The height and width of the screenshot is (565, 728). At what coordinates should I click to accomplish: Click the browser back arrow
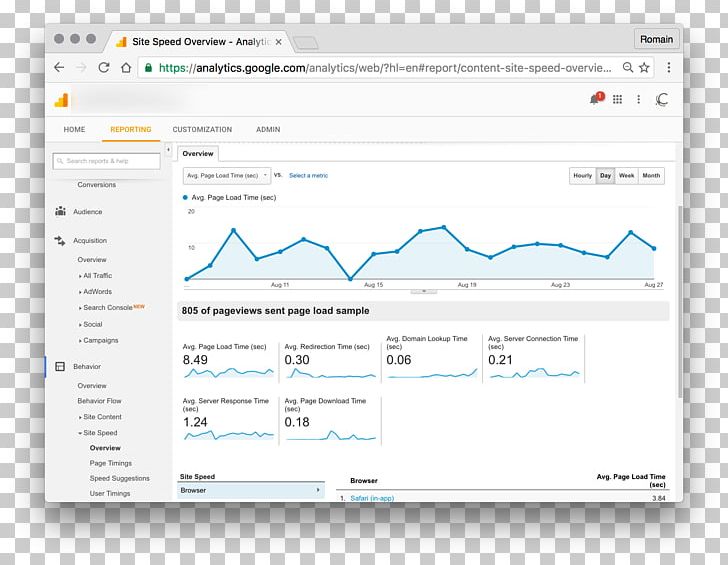(x=59, y=68)
